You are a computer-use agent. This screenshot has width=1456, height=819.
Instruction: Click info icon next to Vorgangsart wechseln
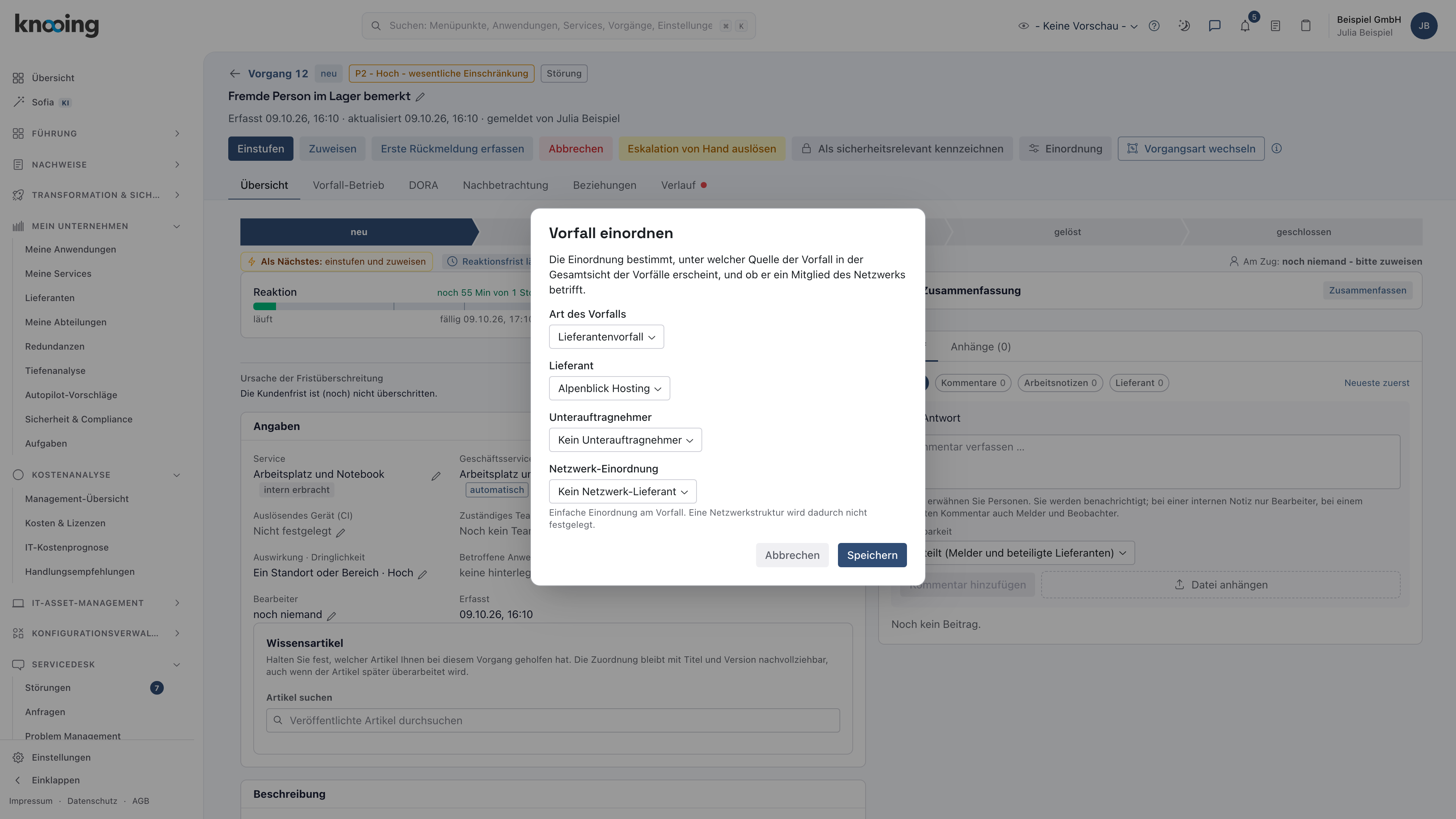coord(1276,149)
